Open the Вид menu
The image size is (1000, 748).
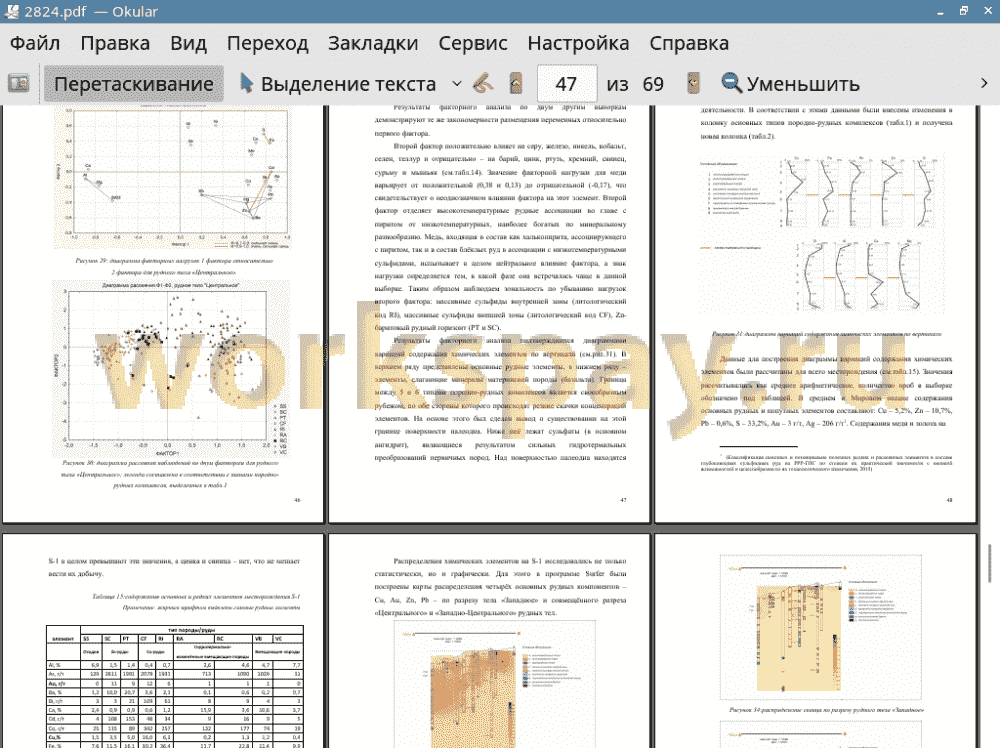[188, 43]
